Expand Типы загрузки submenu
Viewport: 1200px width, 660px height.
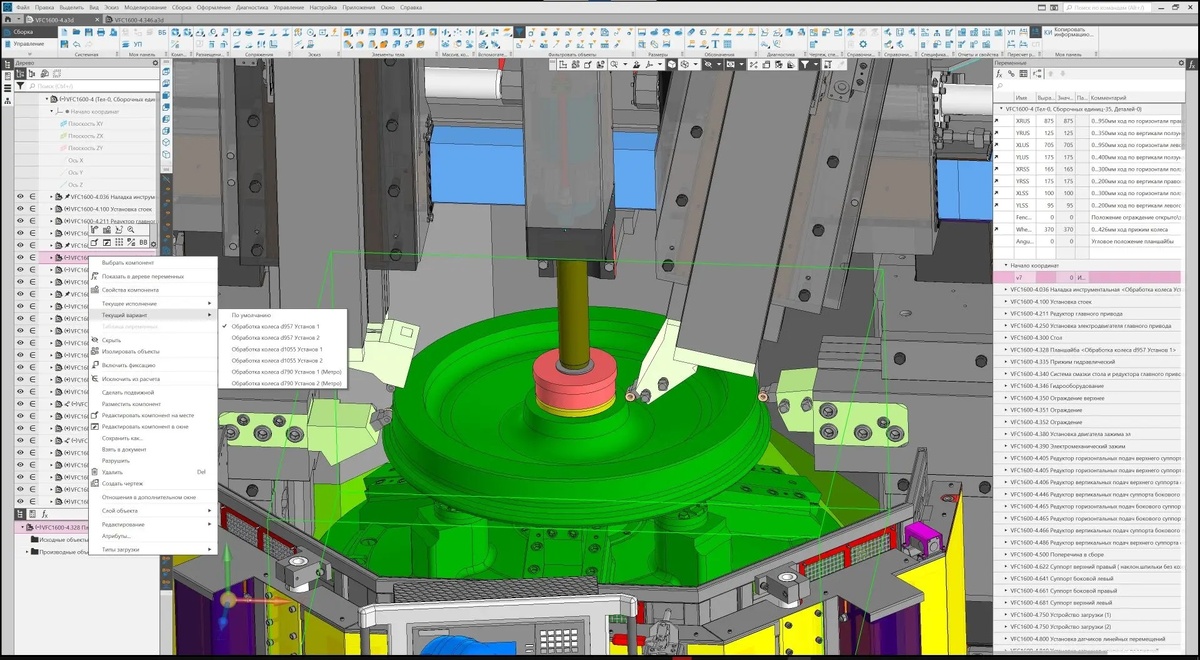click(x=152, y=549)
